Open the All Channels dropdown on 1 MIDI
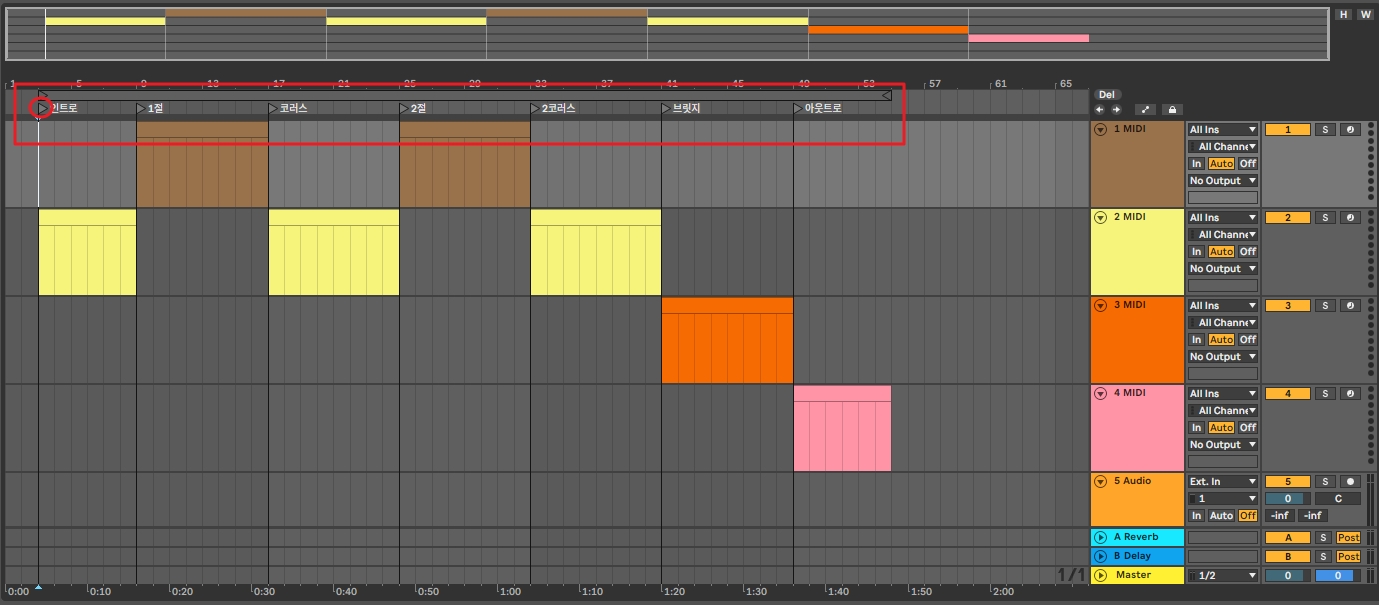The image size is (1379, 605). [x=1223, y=147]
